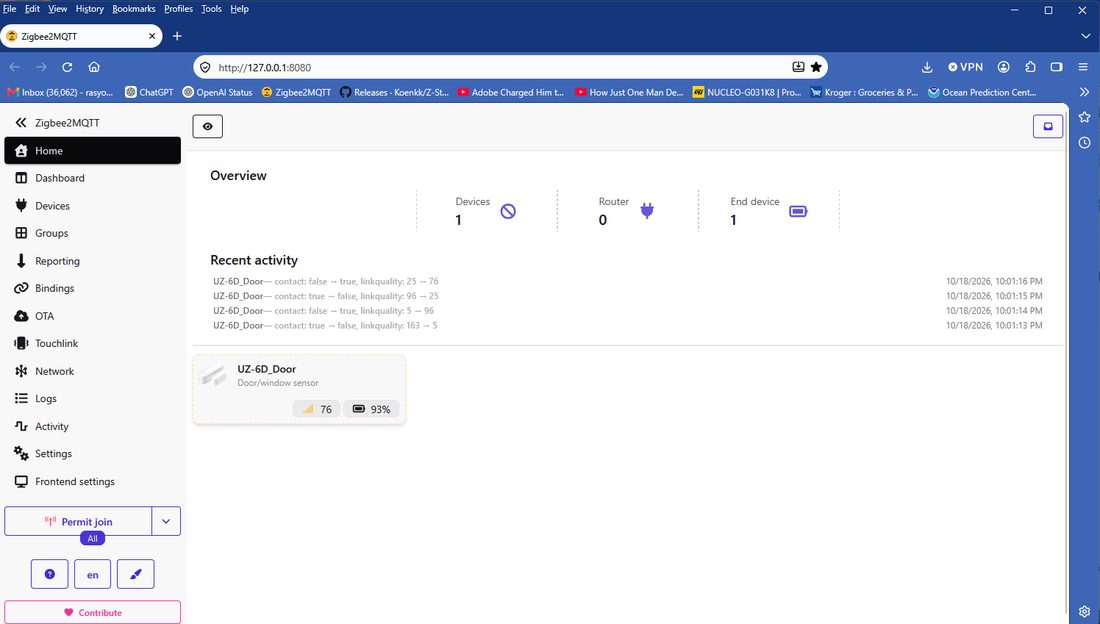
Task: Open the OTA updates page
Action: [93, 316]
